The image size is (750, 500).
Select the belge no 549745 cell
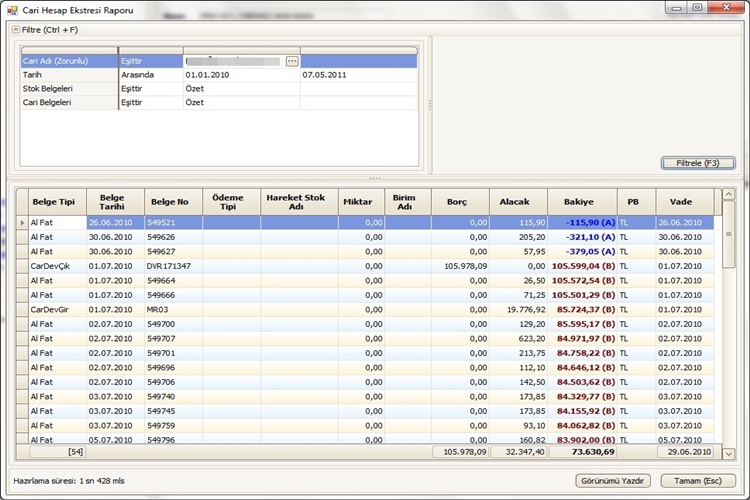pyautogui.click(x=173, y=411)
